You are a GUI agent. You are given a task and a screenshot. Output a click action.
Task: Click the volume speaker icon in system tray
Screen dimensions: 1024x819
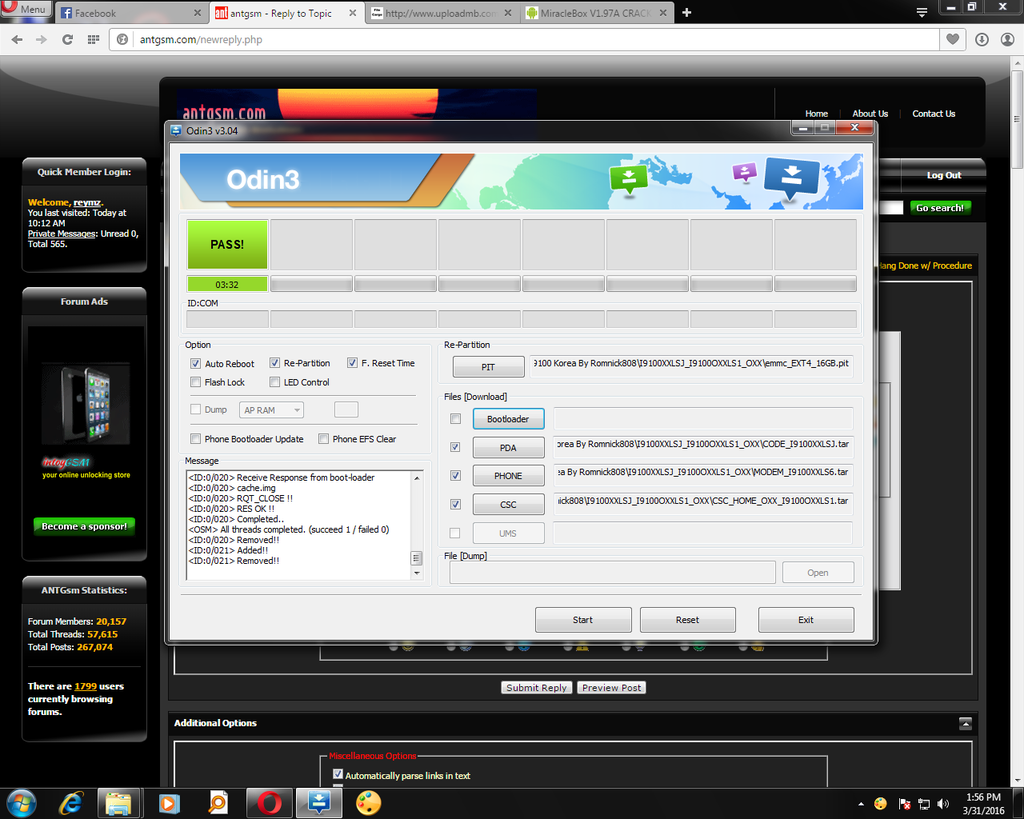tap(941, 803)
